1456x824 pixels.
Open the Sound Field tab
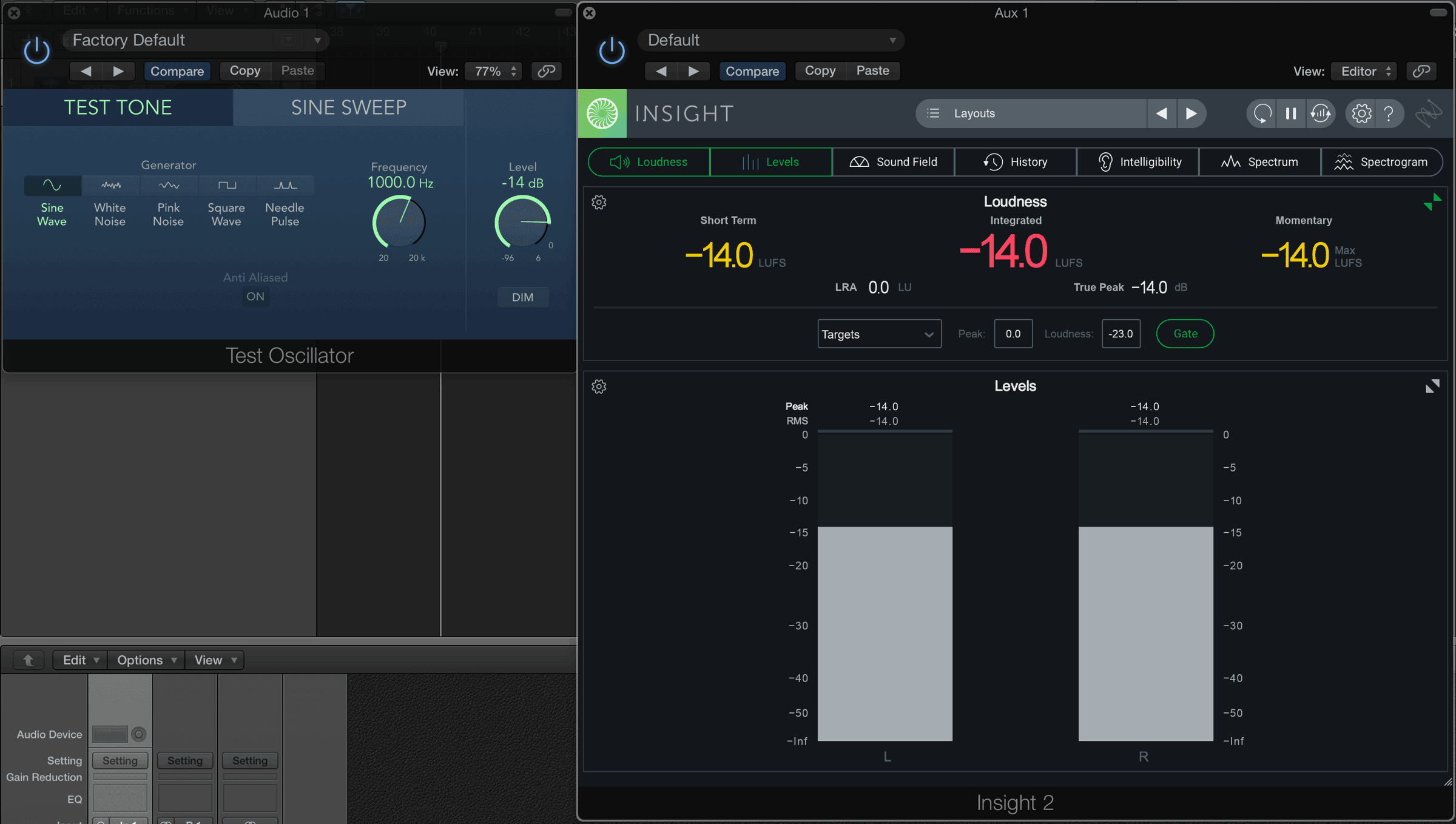[894, 162]
